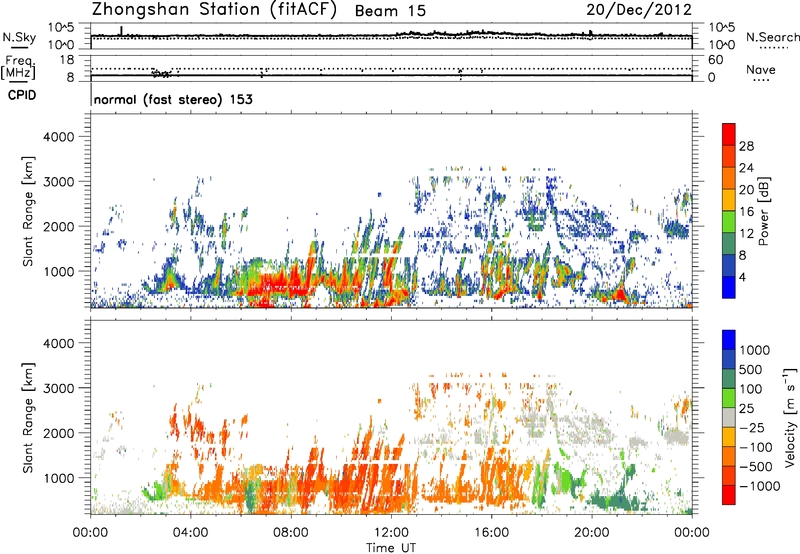Click the 'Time UT' axis title
The height and width of the screenshot is (554, 800).
(x=391, y=548)
